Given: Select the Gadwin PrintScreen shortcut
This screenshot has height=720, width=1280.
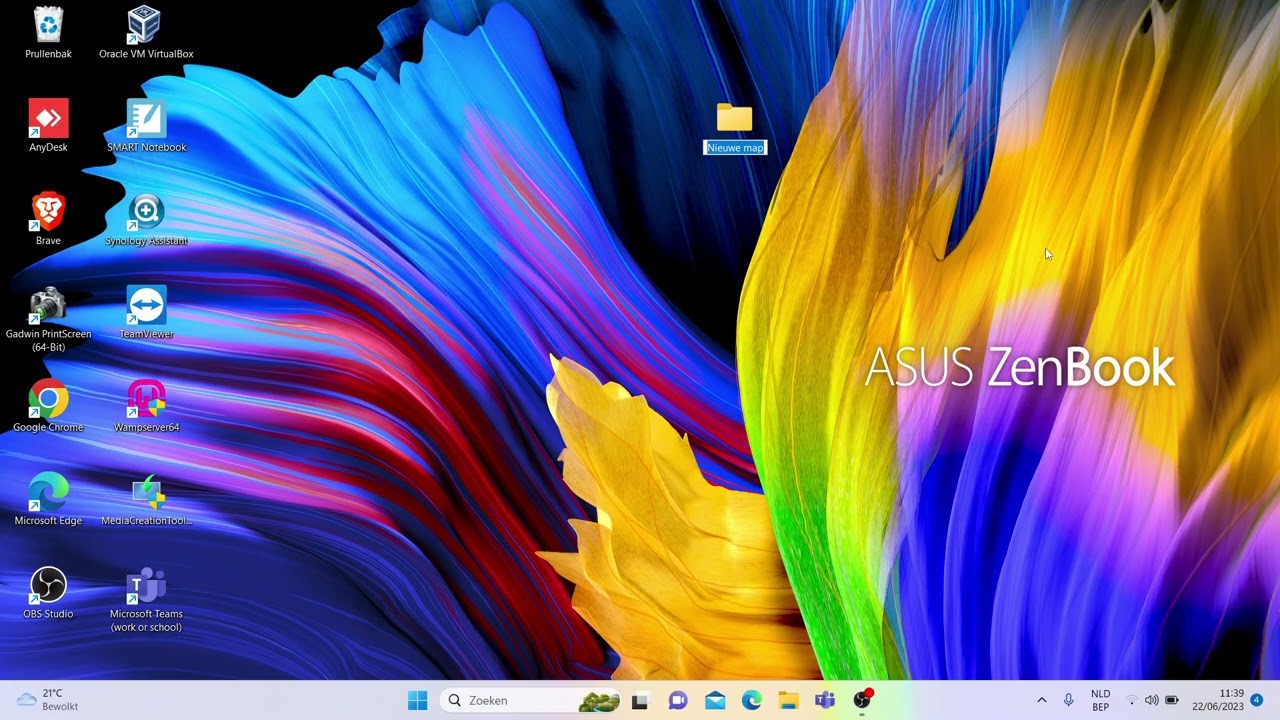Looking at the screenshot, I should pyautogui.click(x=48, y=320).
